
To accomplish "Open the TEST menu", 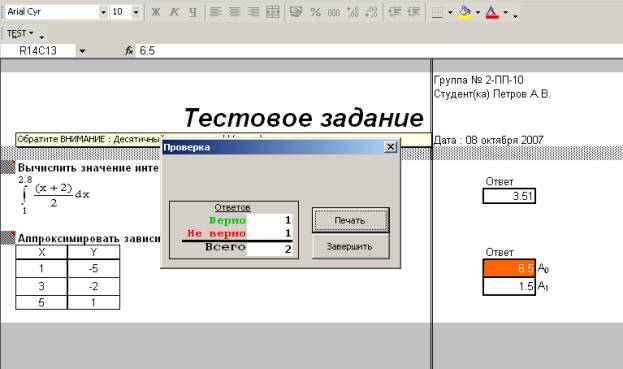I will click(x=19, y=33).
